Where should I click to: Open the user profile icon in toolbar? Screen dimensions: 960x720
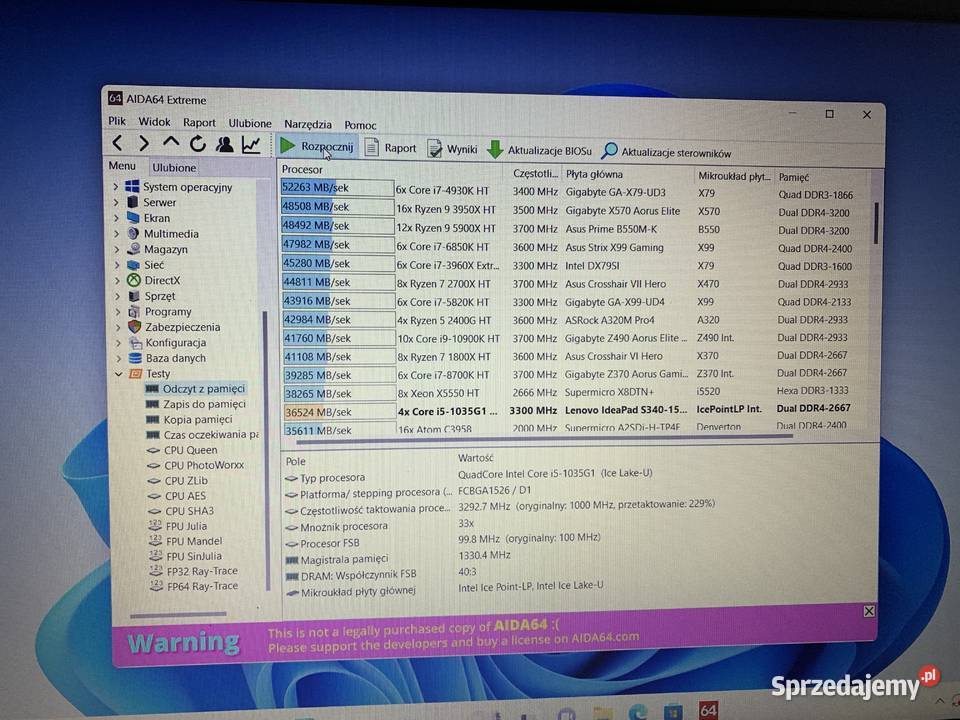(224, 144)
